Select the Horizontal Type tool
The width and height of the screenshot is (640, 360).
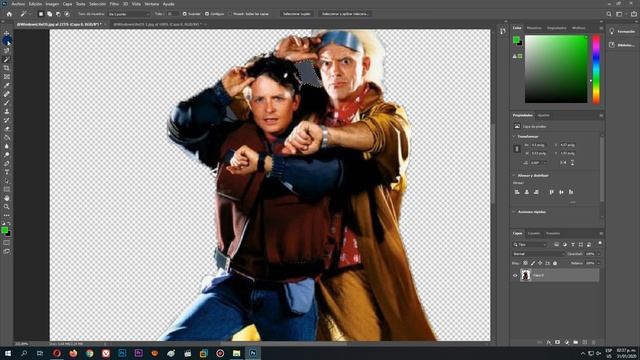coord(7,172)
